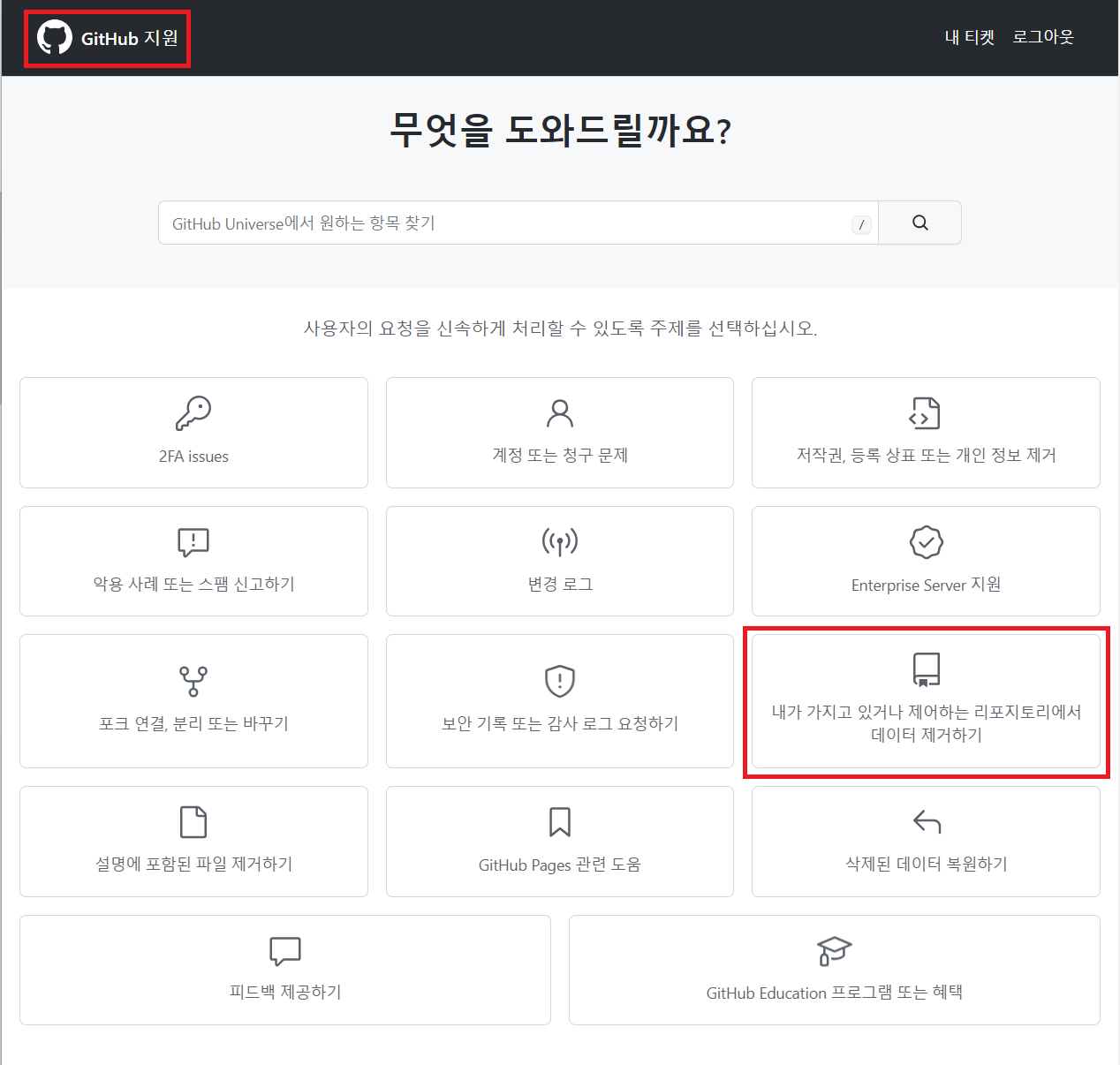Viewport: 1120px width, 1065px height.
Task: Select GitHub Pages 관련 도움
Action: point(560,842)
